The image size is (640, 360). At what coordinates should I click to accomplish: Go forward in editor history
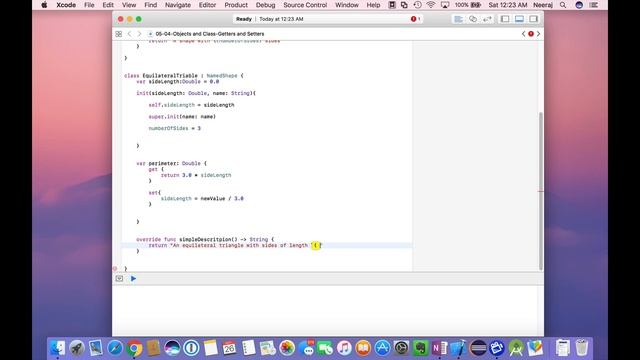point(139,34)
